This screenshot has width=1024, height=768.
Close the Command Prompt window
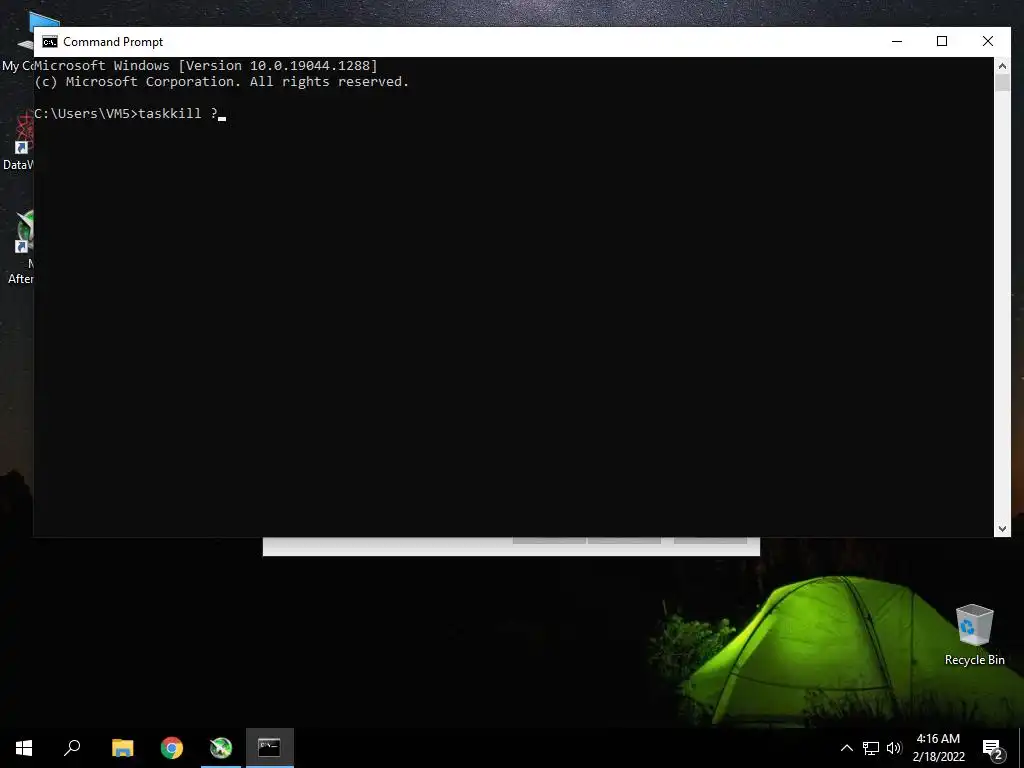click(x=987, y=41)
